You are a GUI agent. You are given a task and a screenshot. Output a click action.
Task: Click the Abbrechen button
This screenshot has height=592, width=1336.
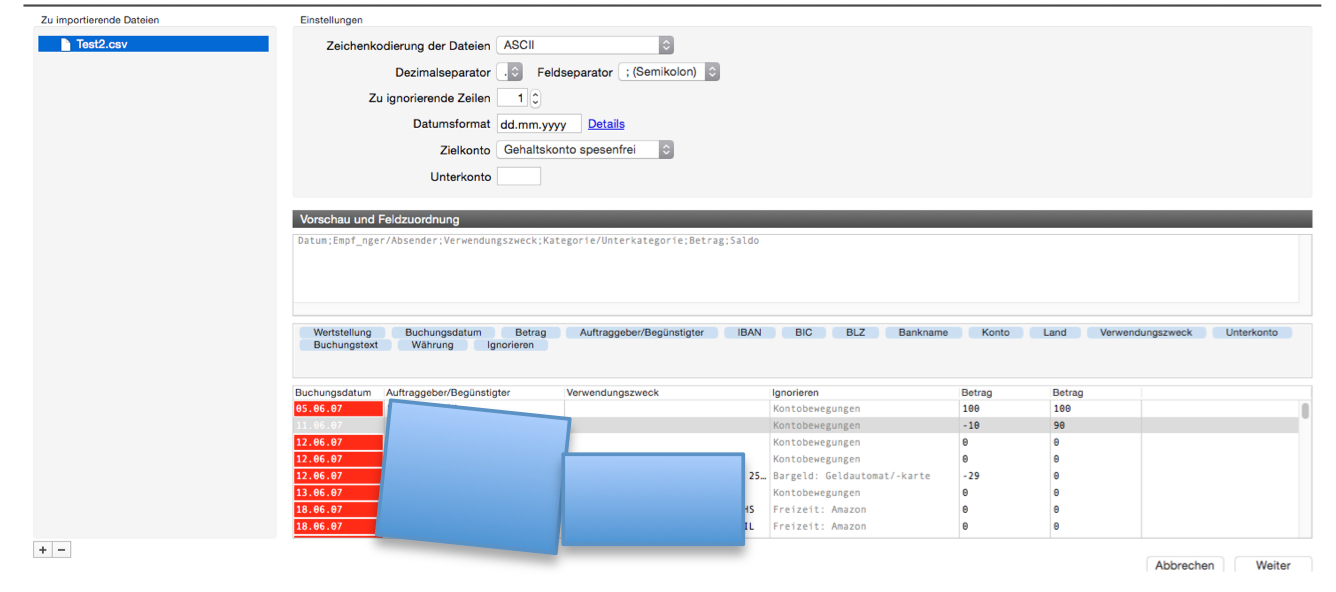click(x=1184, y=565)
